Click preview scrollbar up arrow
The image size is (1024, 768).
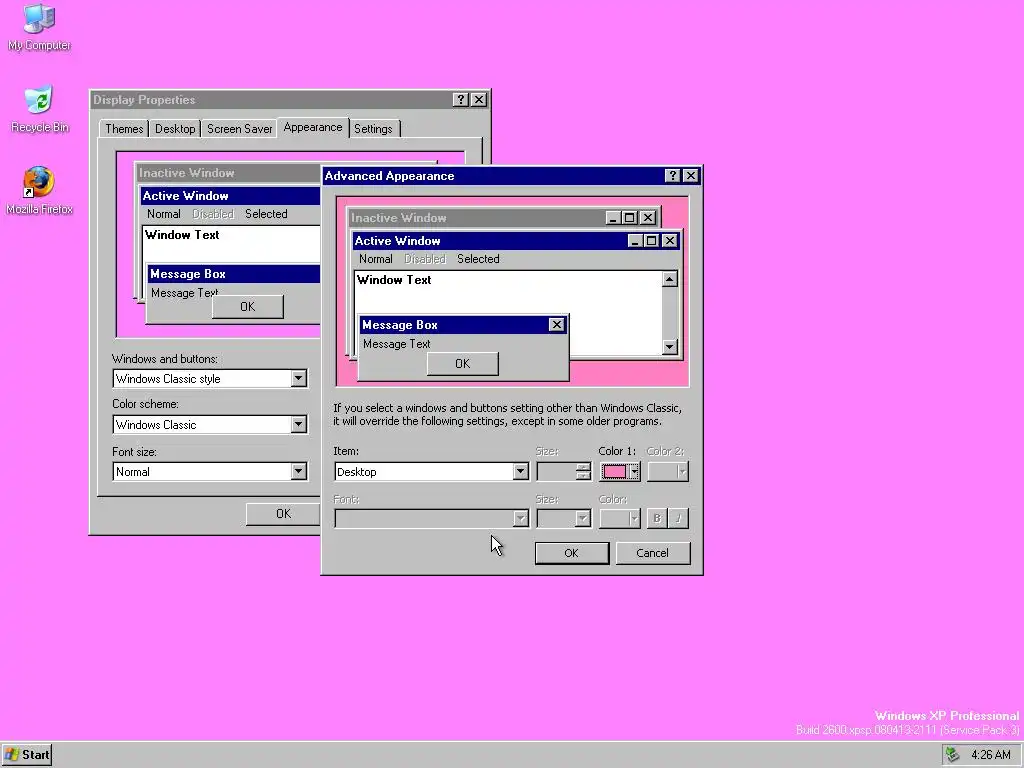click(669, 280)
